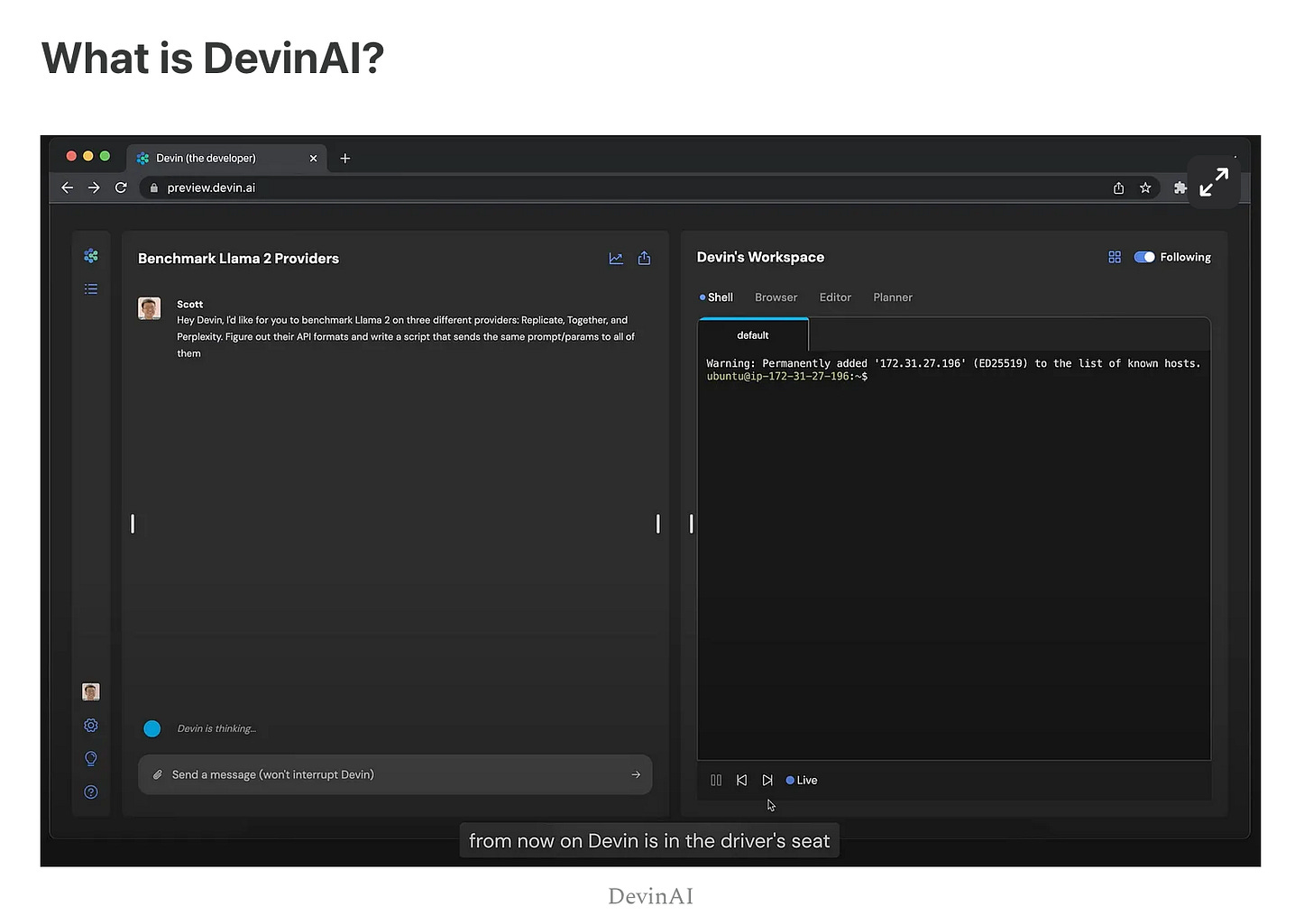This screenshot has width=1313, height=924.
Task: Click the 'Devin's Workspace' heading
Action: pyautogui.click(x=760, y=257)
